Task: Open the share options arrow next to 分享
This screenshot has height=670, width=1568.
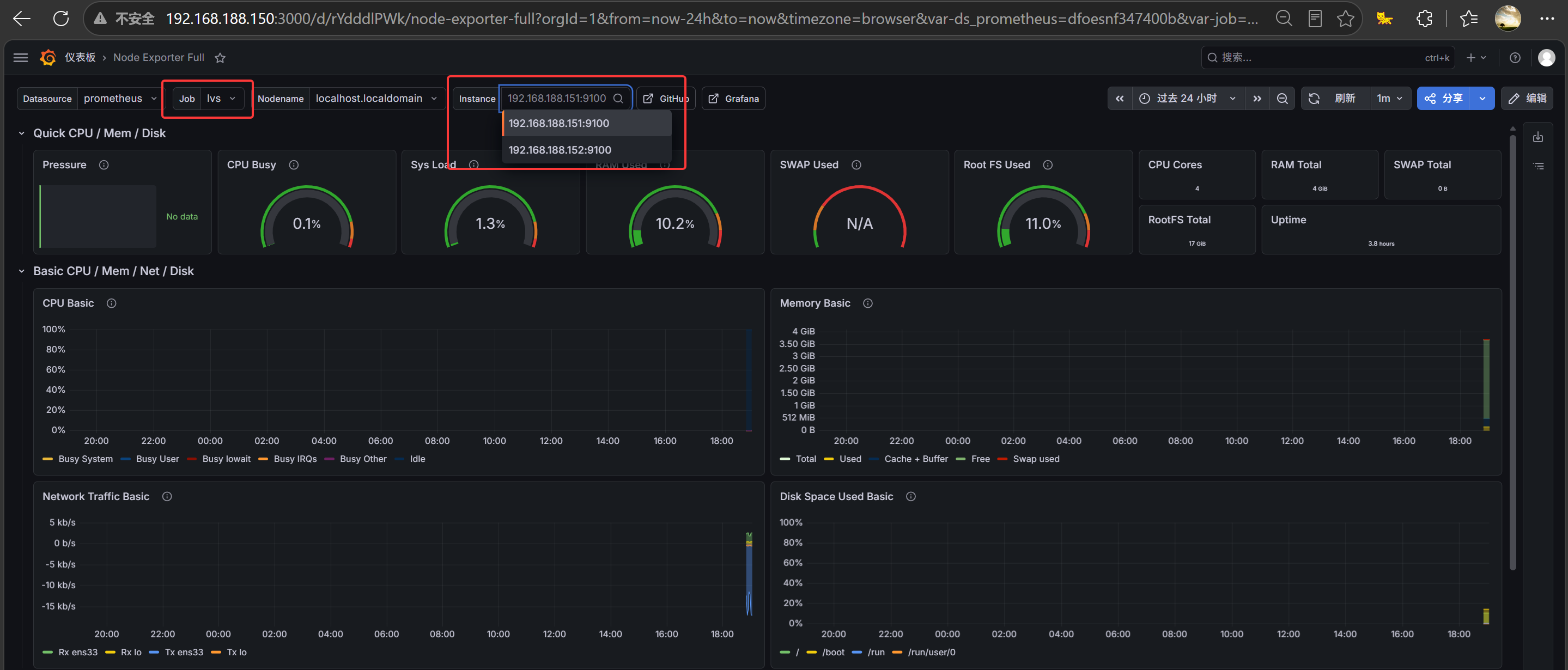Action: [x=1481, y=99]
